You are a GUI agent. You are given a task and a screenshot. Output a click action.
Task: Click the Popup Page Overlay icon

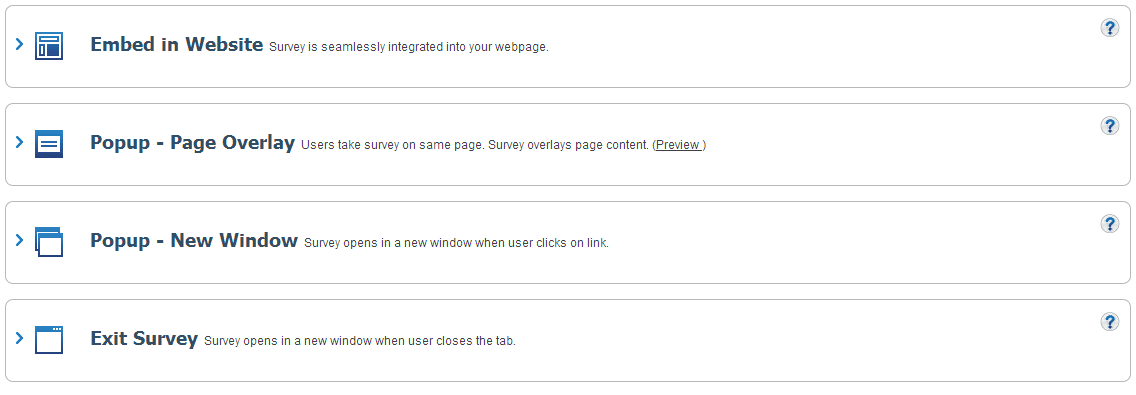click(49, 144)
